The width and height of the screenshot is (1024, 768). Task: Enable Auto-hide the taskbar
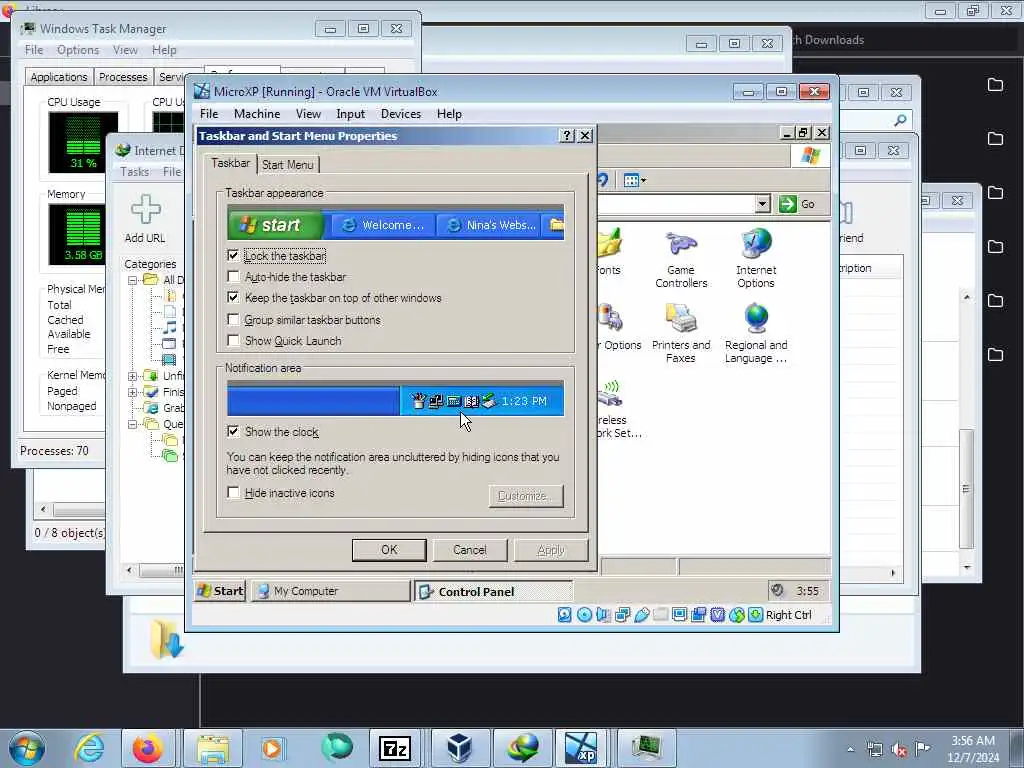233,276
